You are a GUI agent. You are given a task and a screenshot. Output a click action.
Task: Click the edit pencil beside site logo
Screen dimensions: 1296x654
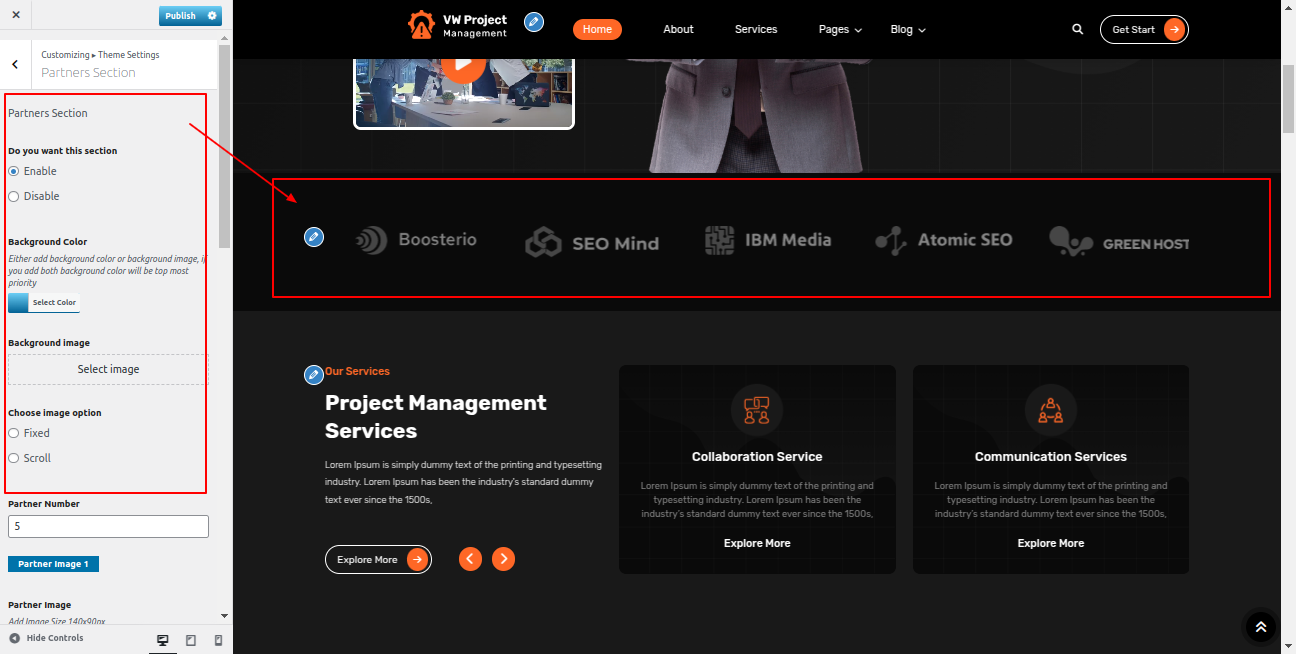[x=534, y=22]
